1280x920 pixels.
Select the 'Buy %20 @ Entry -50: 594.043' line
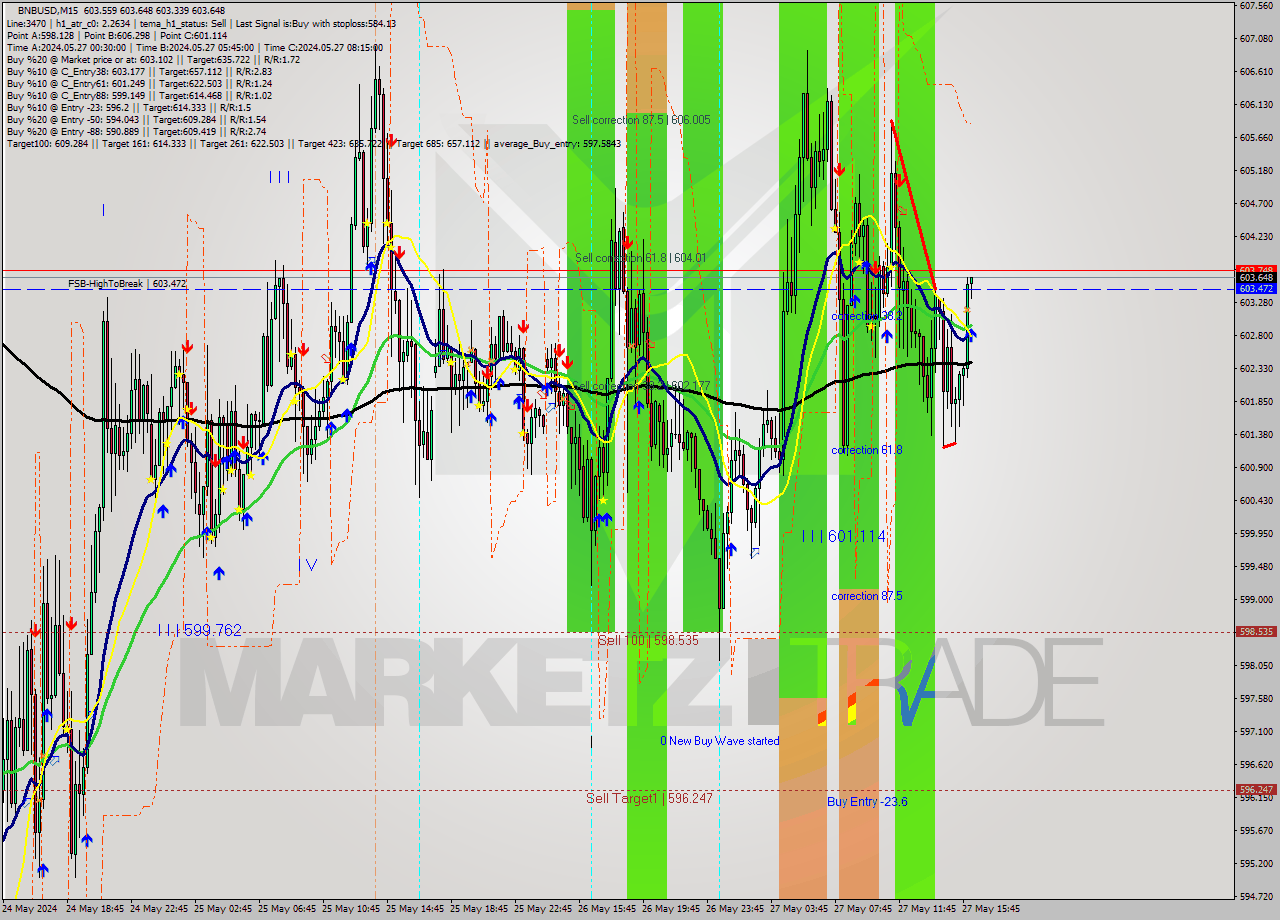136,119
